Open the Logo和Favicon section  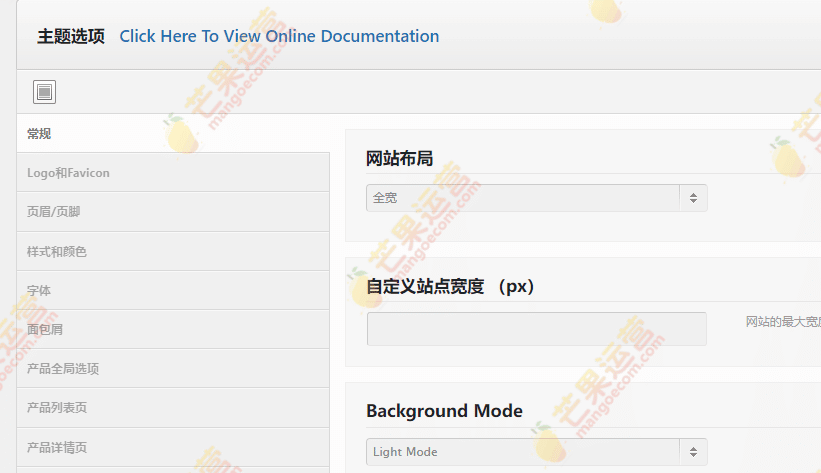tap(173, 173)
